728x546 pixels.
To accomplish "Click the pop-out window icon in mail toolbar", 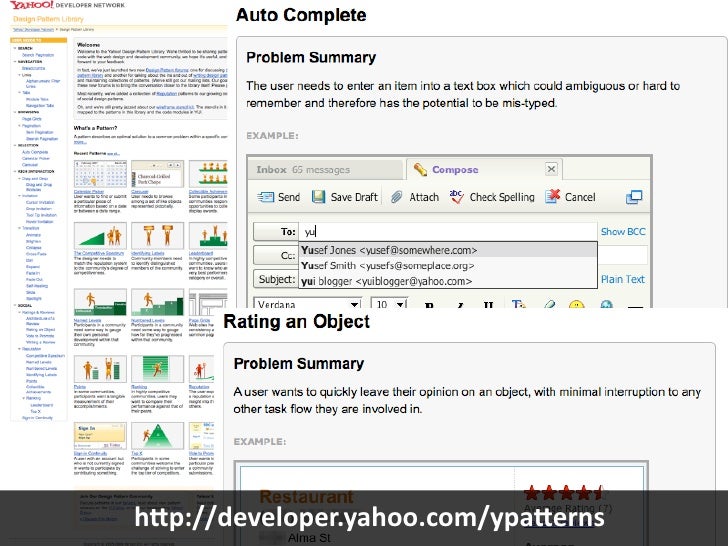I will (634, 197).
